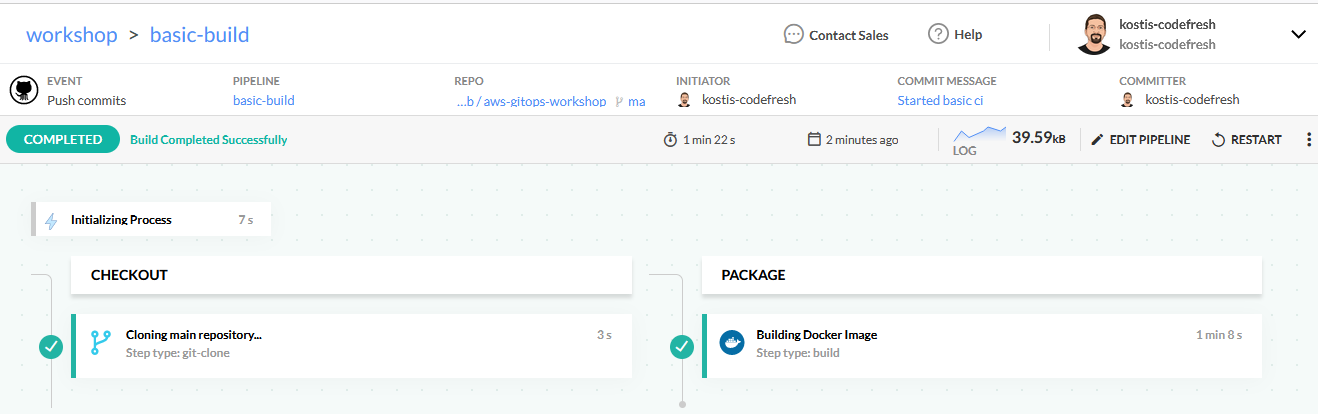Click the committer avatar icon
Screen dimensions: 1318x414
pyautogui.click(x=1127, y=100)
